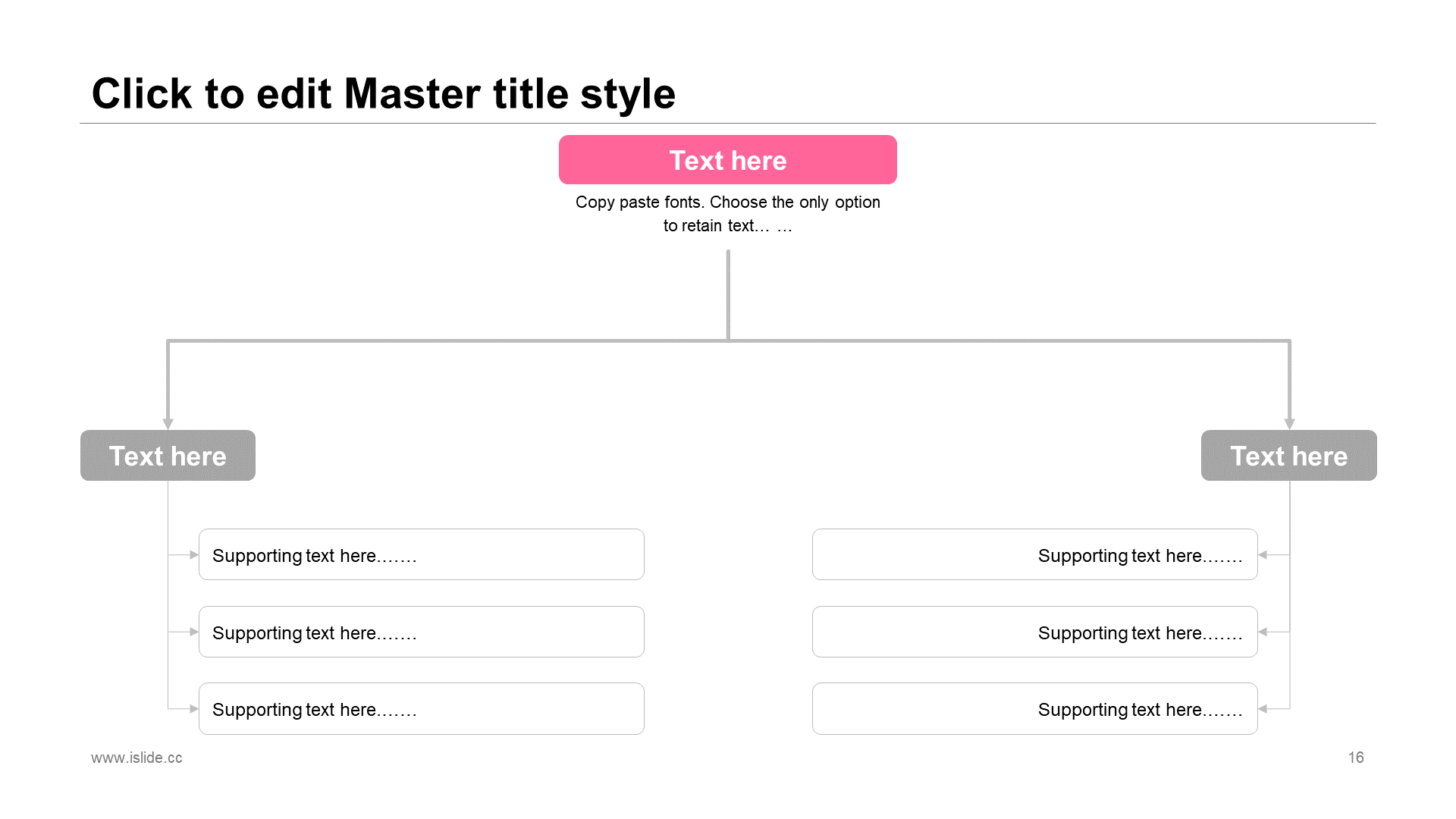This screenshot has width=1456, height=819.
Task: Click the left gray Text here box
Action: pyautogui.click(x=168, y=456)
